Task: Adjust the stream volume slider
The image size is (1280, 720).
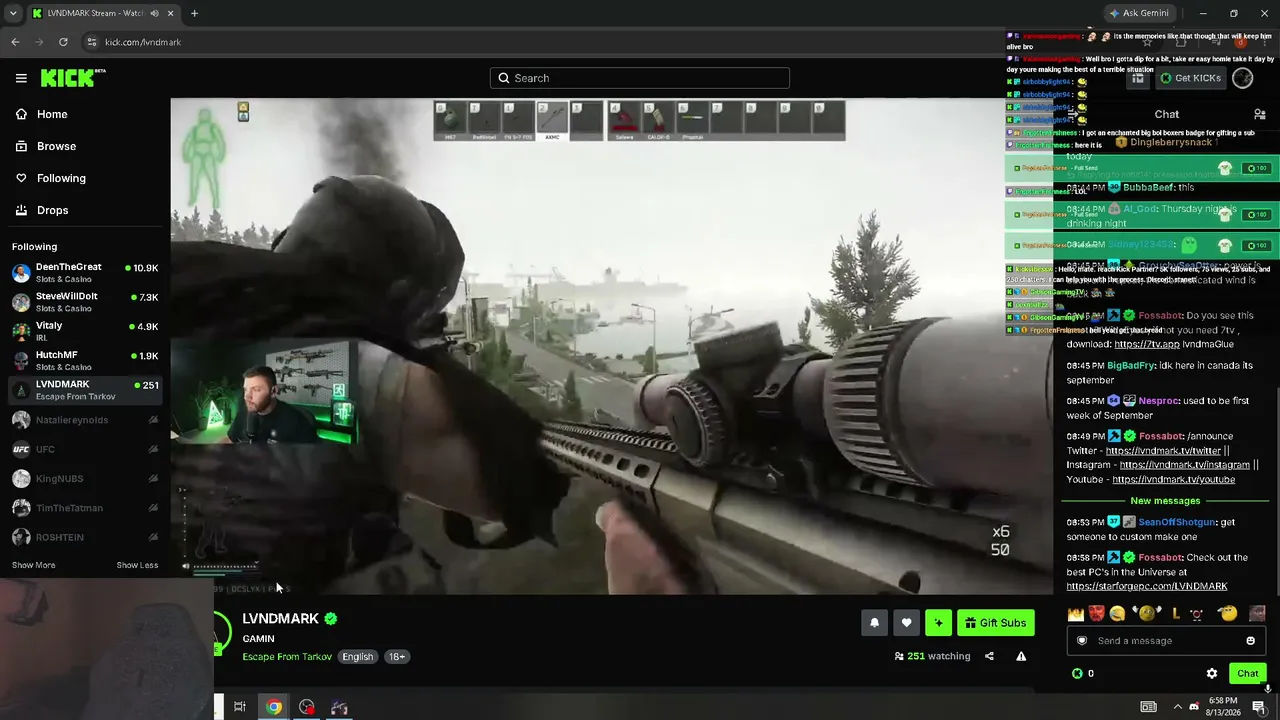Action: (225, 567)
